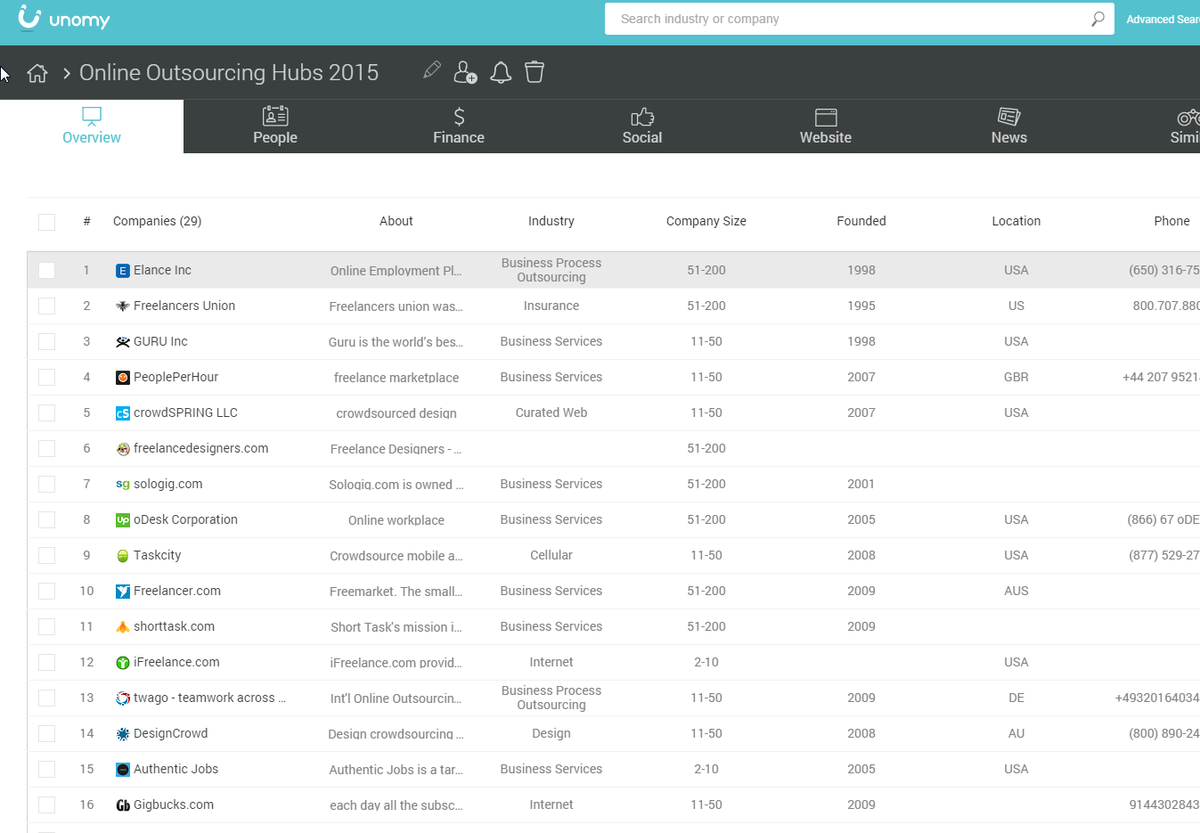Check the box for crowdSPRING LLC
Image resolution: width=1200 pixels, height=833 pixels.
pyautogui.click(x=47, y=413)
